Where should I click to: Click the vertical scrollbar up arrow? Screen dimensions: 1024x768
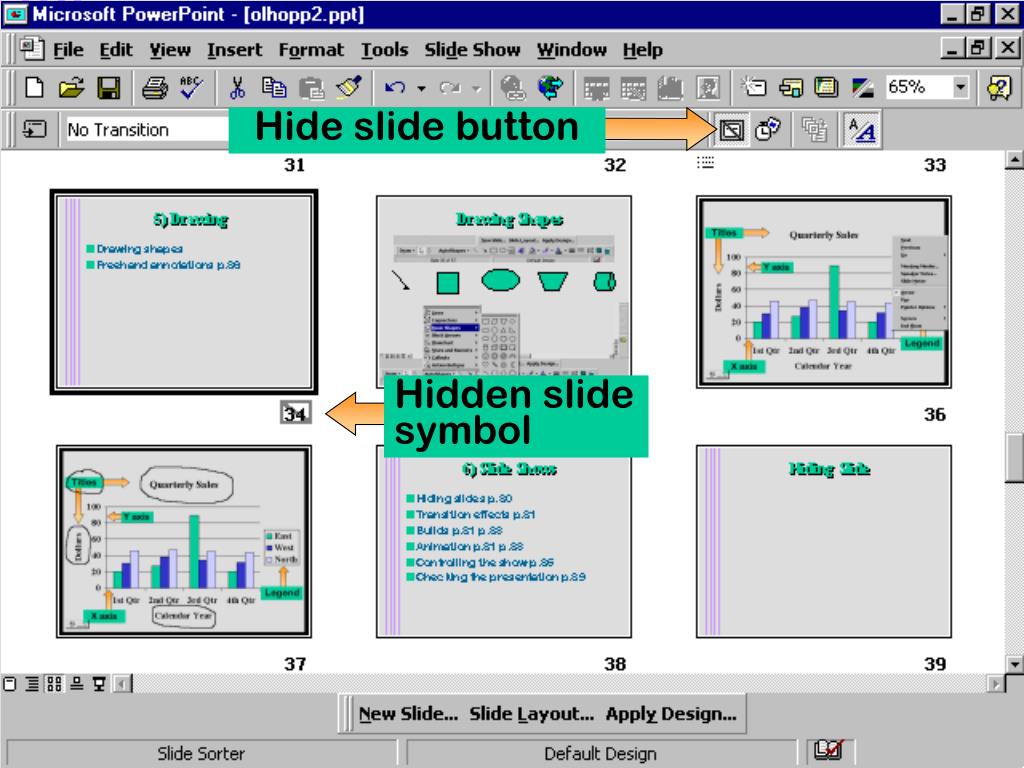(x=1014, y=159)
